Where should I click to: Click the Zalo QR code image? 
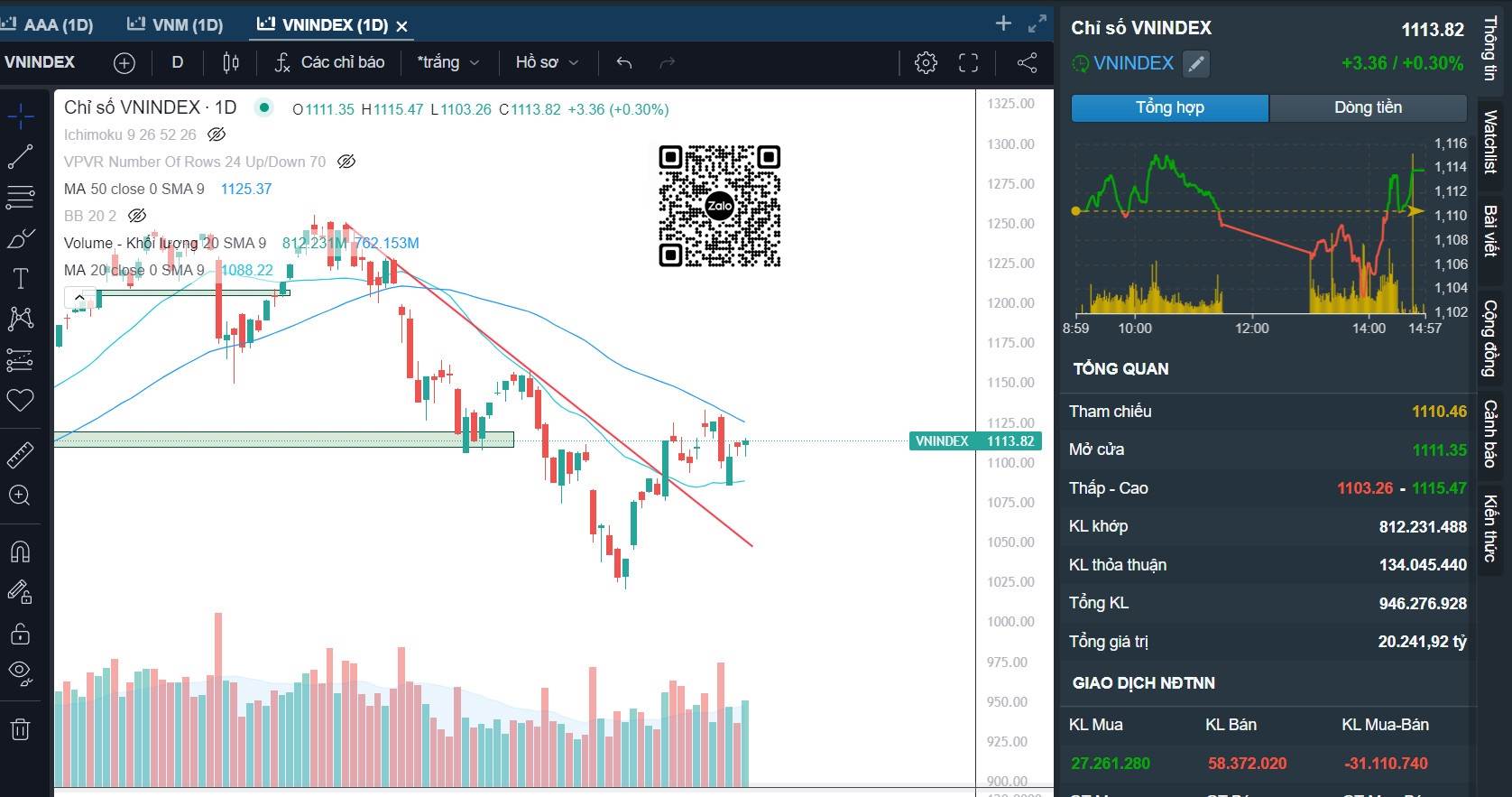(x=720, y=206)
